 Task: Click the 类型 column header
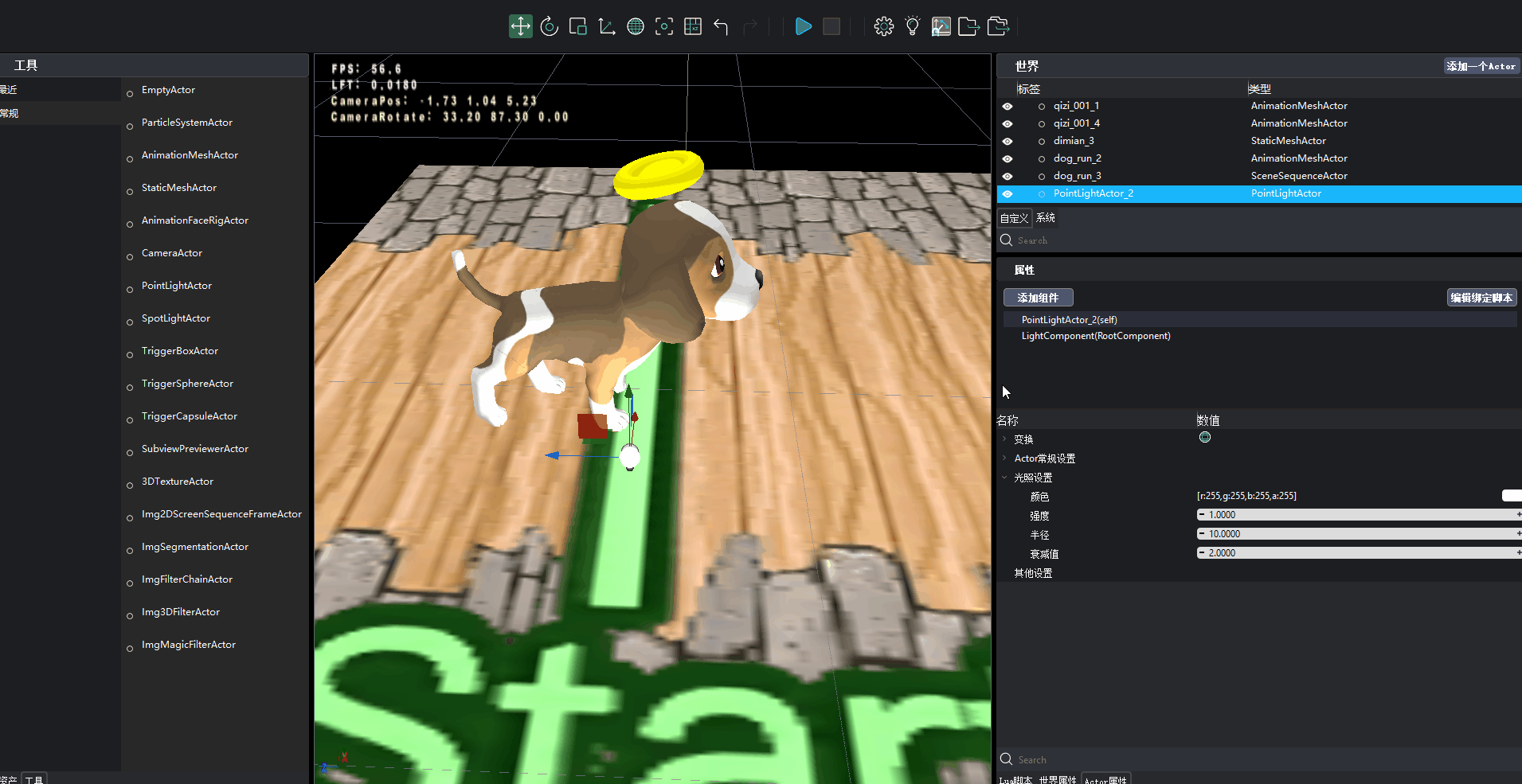(1259, 89)
